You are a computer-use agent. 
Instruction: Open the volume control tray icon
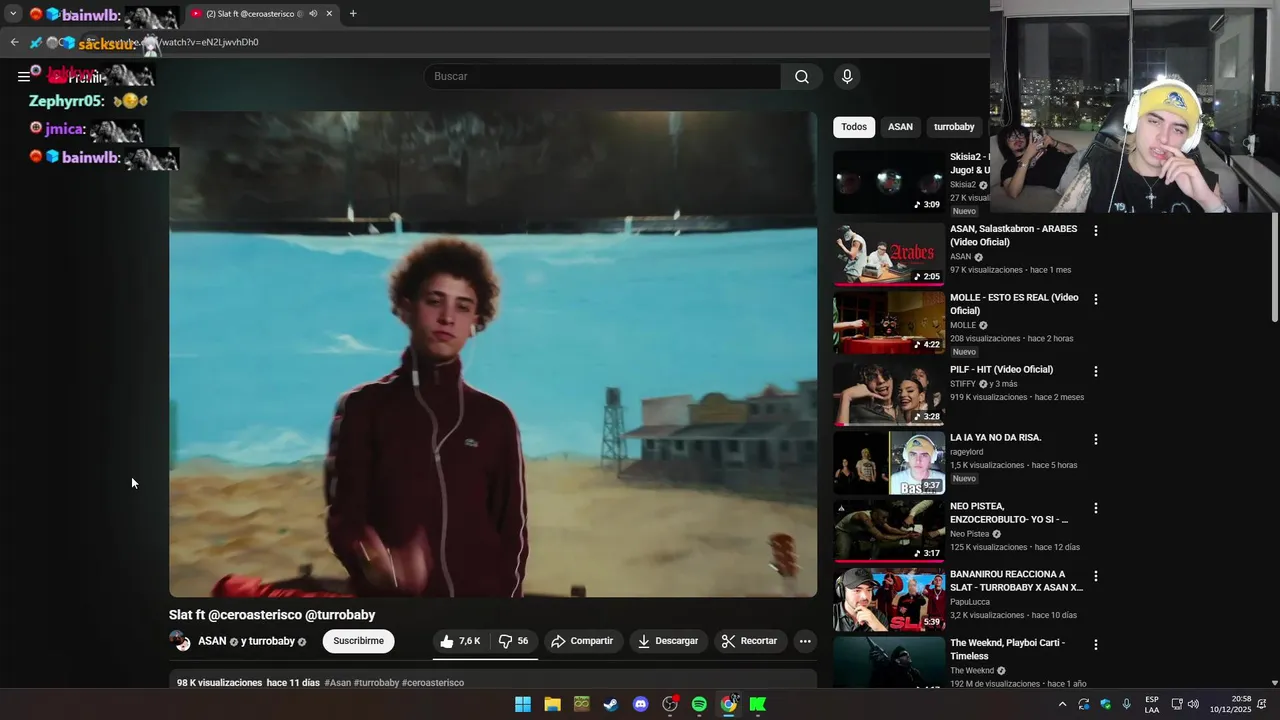point(1193,704)
